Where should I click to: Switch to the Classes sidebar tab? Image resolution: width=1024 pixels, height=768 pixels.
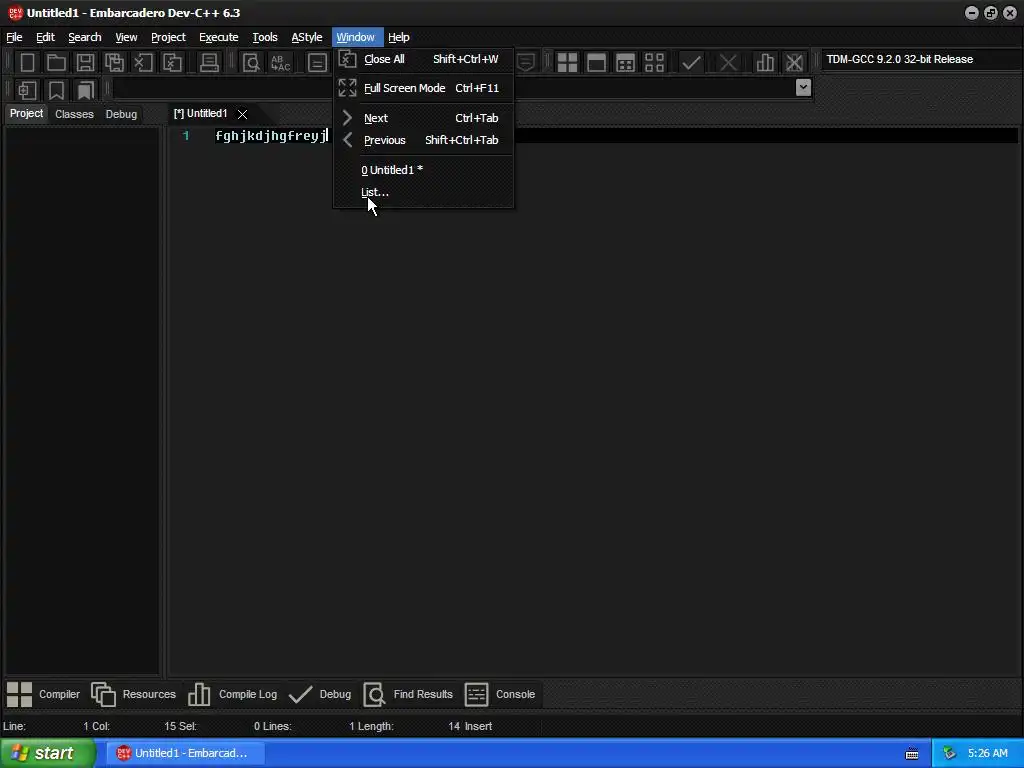click(74, 114)
